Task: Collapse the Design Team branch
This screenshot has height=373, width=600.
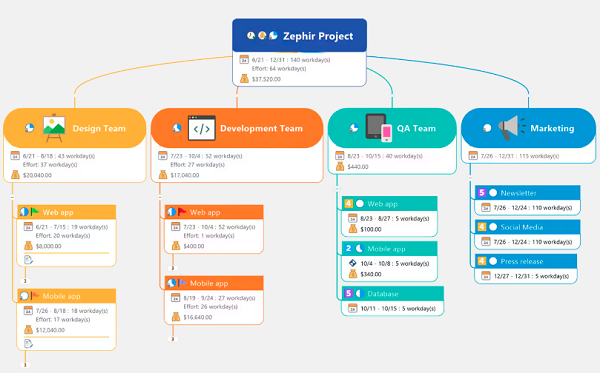Action: [13, 197]
